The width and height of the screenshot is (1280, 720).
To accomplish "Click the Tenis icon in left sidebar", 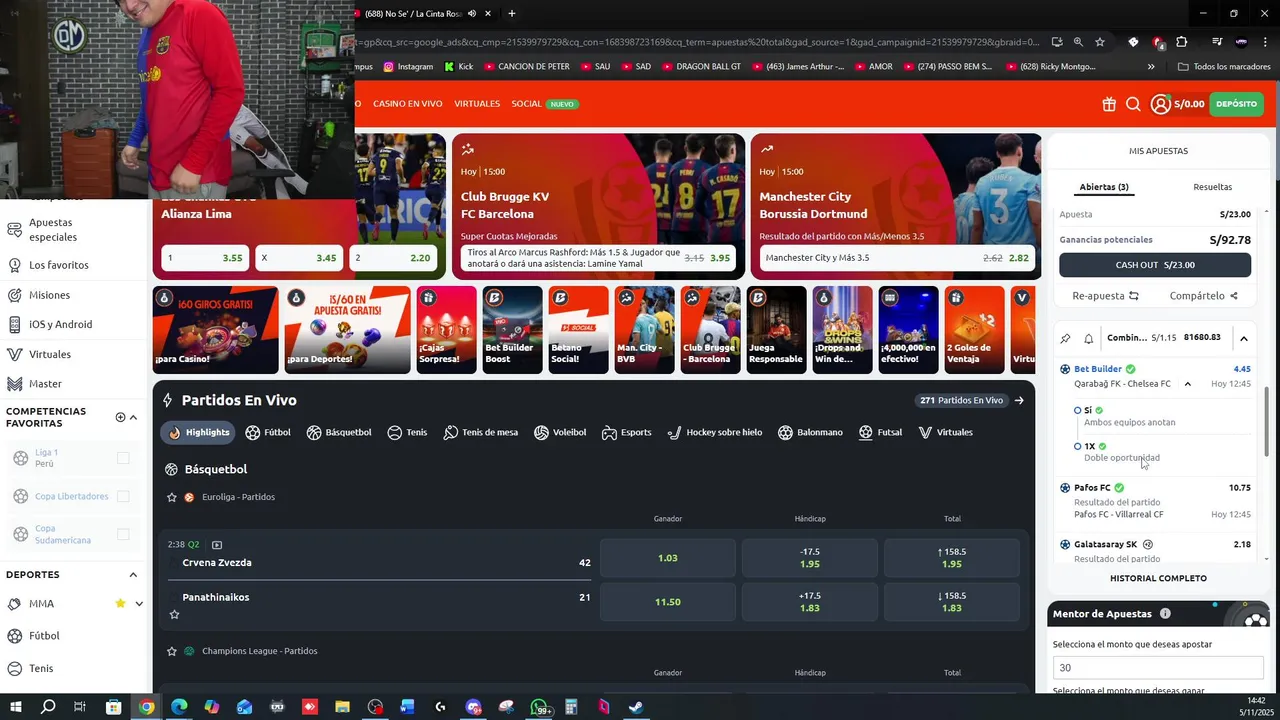I will tap(14, 668).
